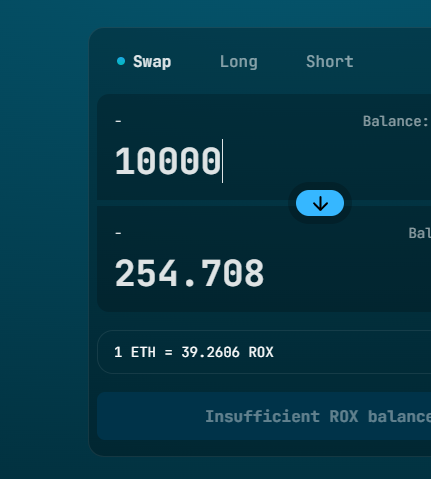Focus the receive amount field showing 254.708

tap(189, 273)
